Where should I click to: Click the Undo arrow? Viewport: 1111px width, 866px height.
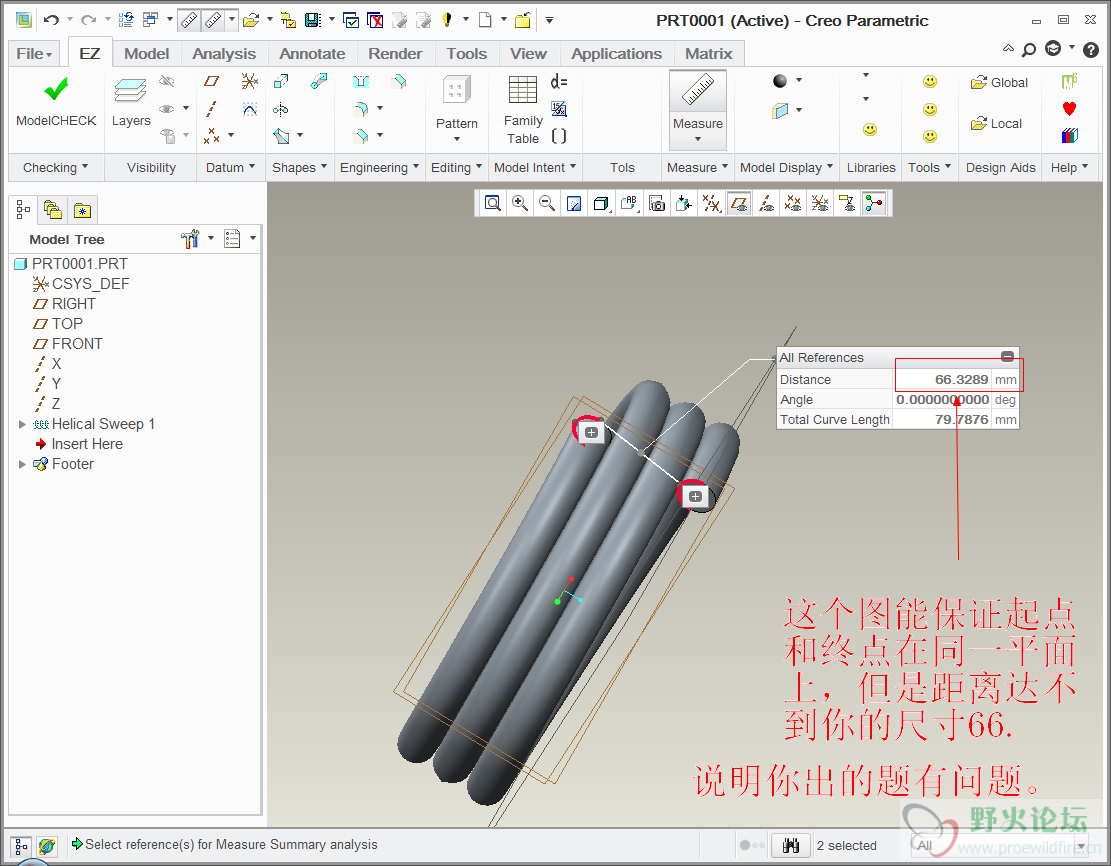(51, 20)
